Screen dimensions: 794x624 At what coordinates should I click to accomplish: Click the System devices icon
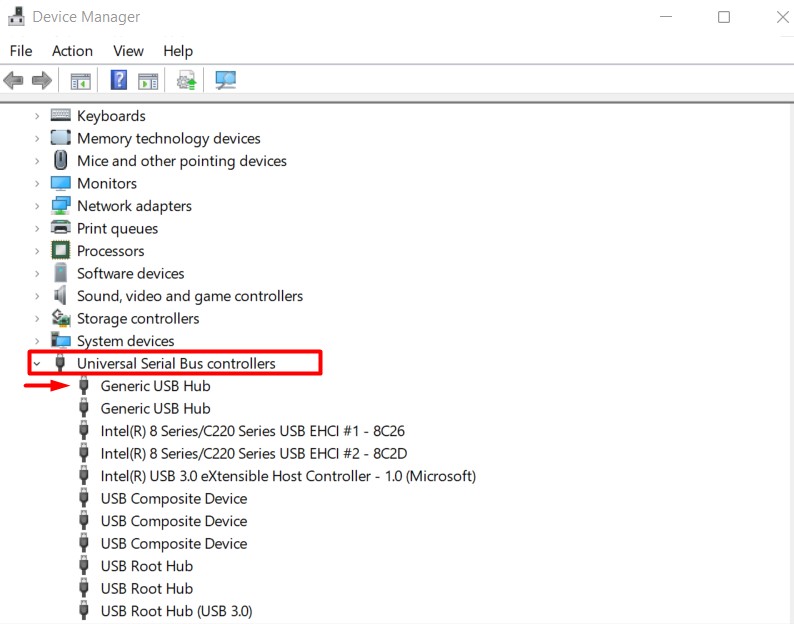click(61, 340)
